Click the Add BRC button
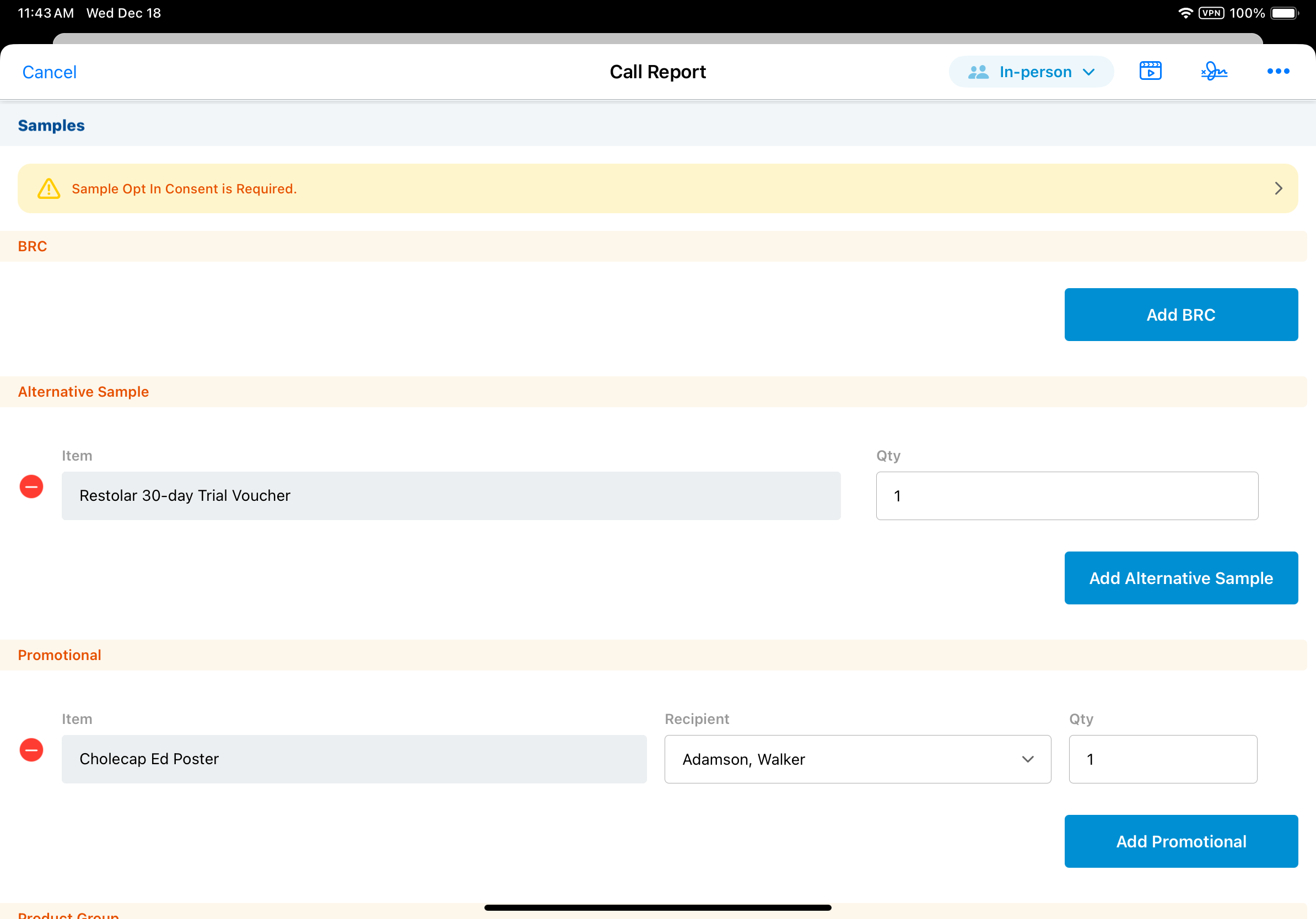 (x=1180, y=315)
